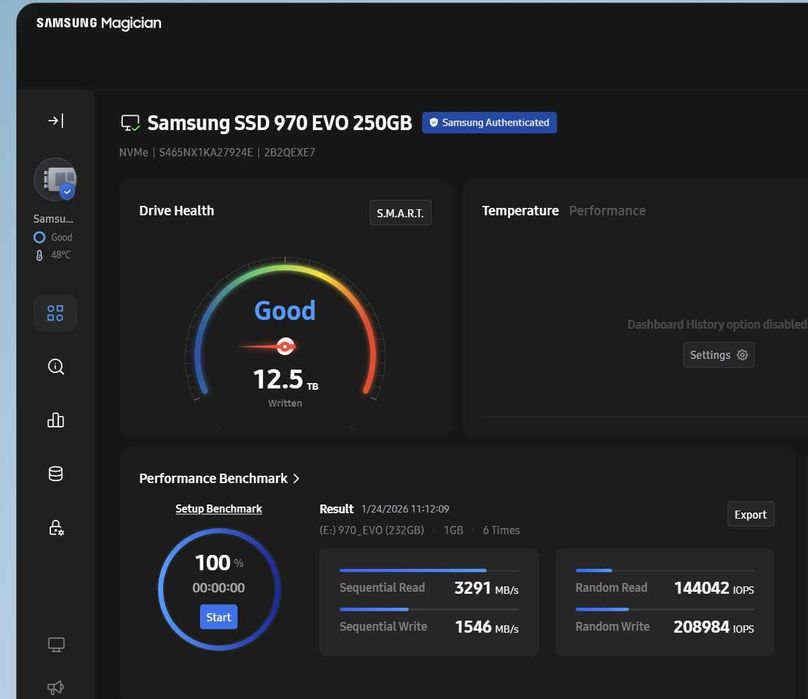
Task: Click the Samsung Authenticated badge
Action: 489,123
